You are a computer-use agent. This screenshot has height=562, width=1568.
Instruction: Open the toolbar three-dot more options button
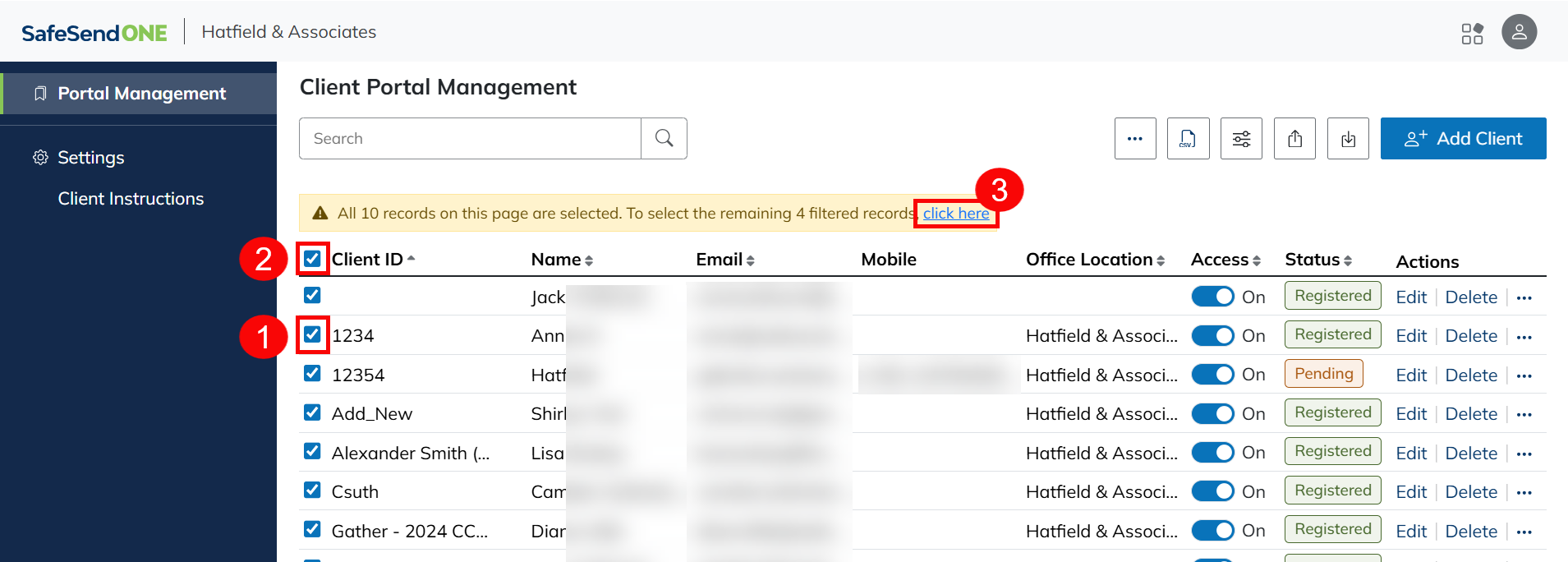point(1135,139)
